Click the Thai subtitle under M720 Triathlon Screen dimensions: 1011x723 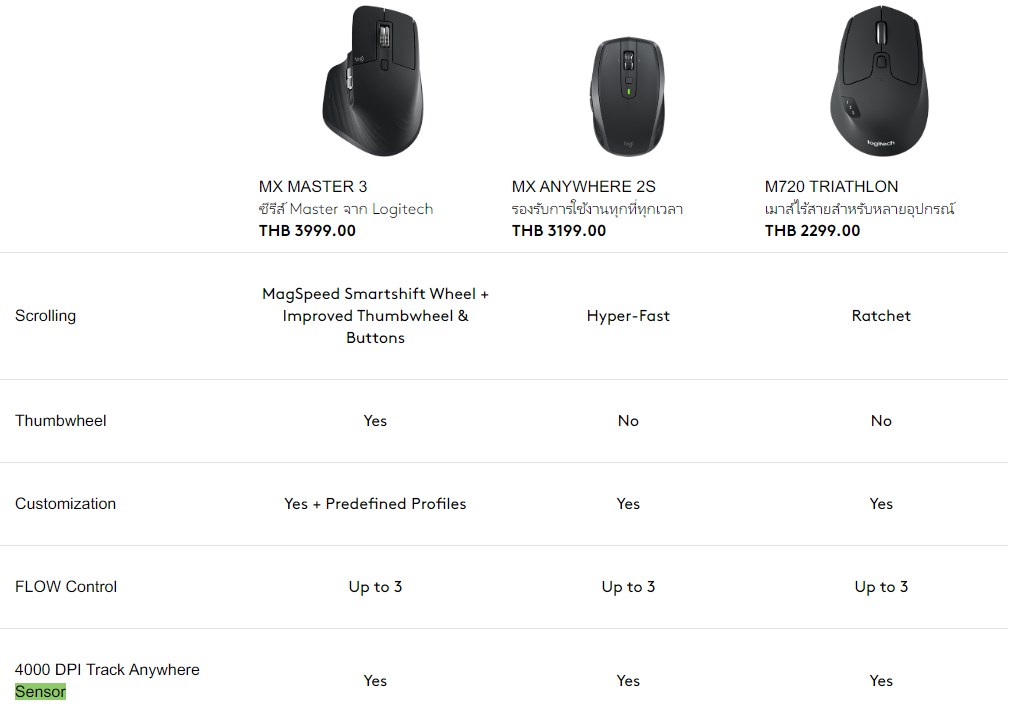click(x=860, y=209)
